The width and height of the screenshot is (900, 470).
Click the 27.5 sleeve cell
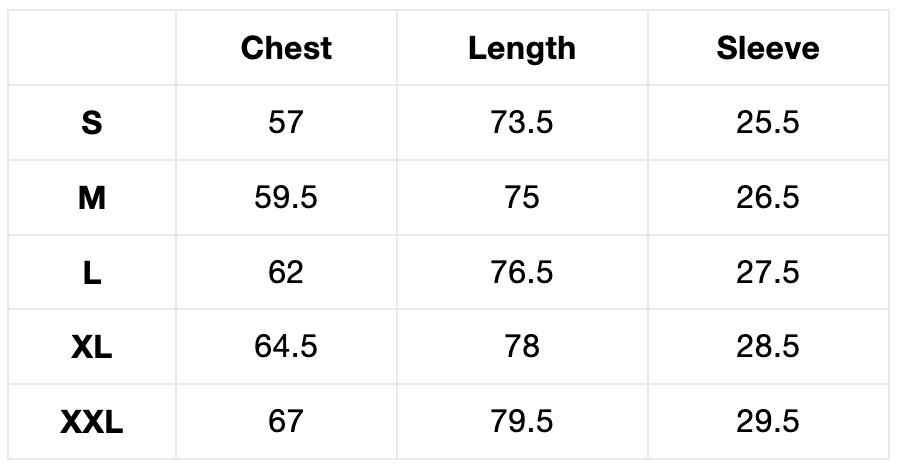(x=767, y=273)
